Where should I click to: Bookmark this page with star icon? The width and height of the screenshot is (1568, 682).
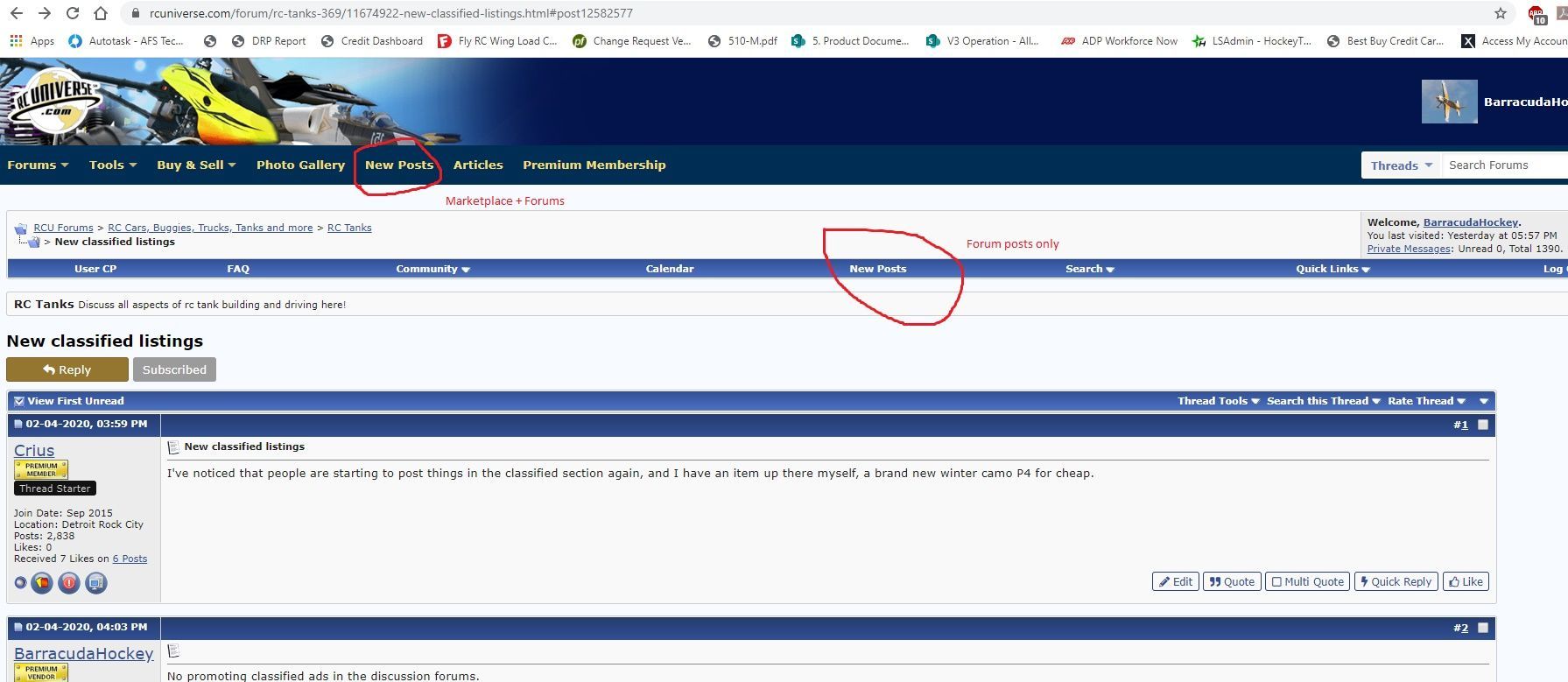click(1500, 13)
